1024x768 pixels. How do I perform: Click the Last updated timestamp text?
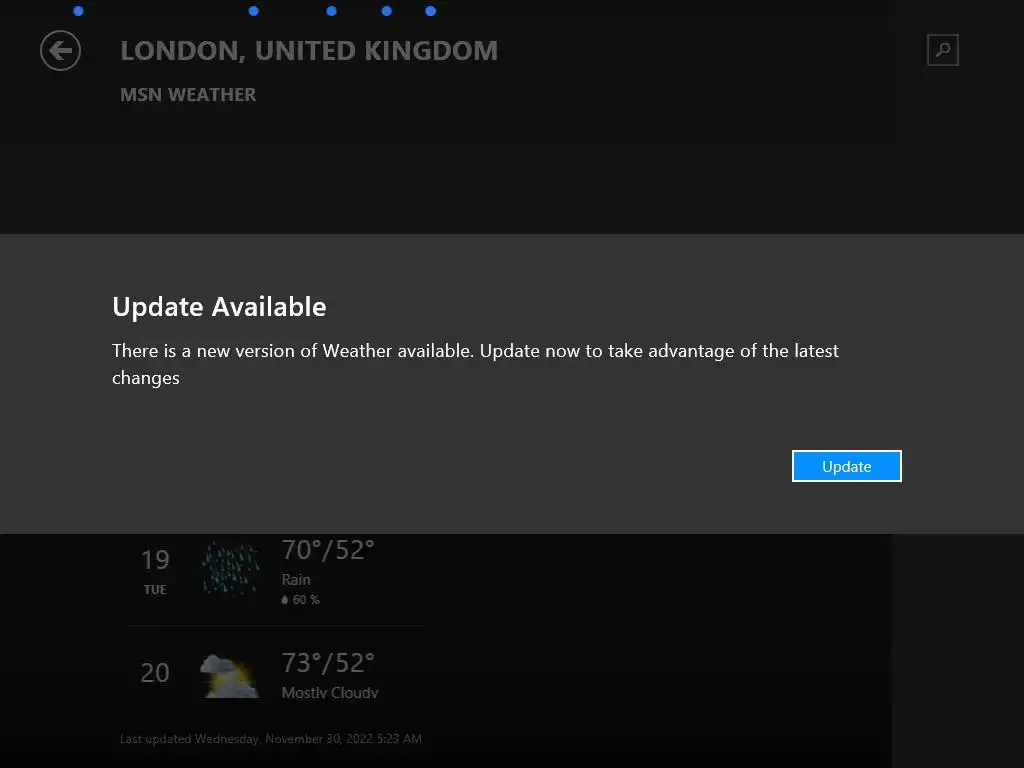(270, 739)
